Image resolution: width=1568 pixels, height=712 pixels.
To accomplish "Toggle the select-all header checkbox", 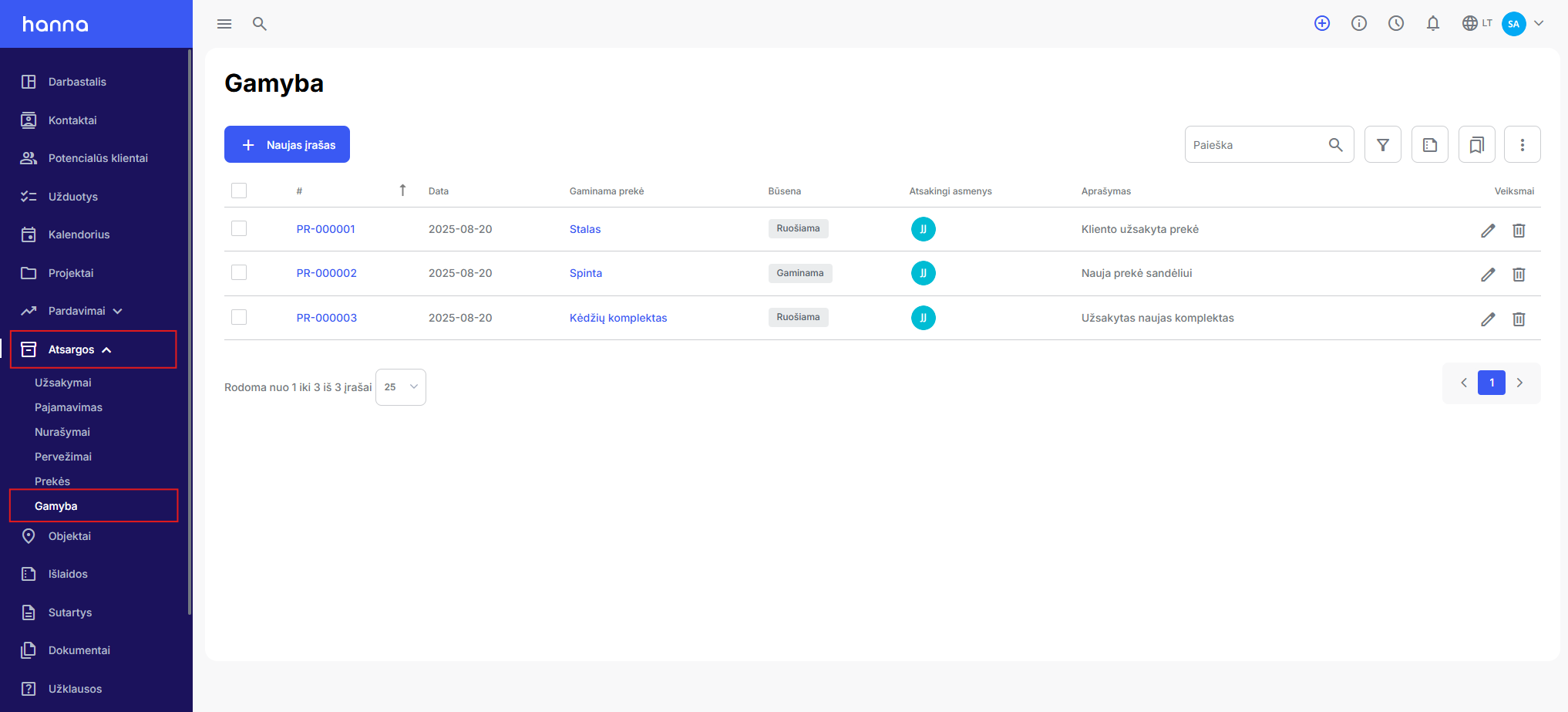I will (239, 191).
